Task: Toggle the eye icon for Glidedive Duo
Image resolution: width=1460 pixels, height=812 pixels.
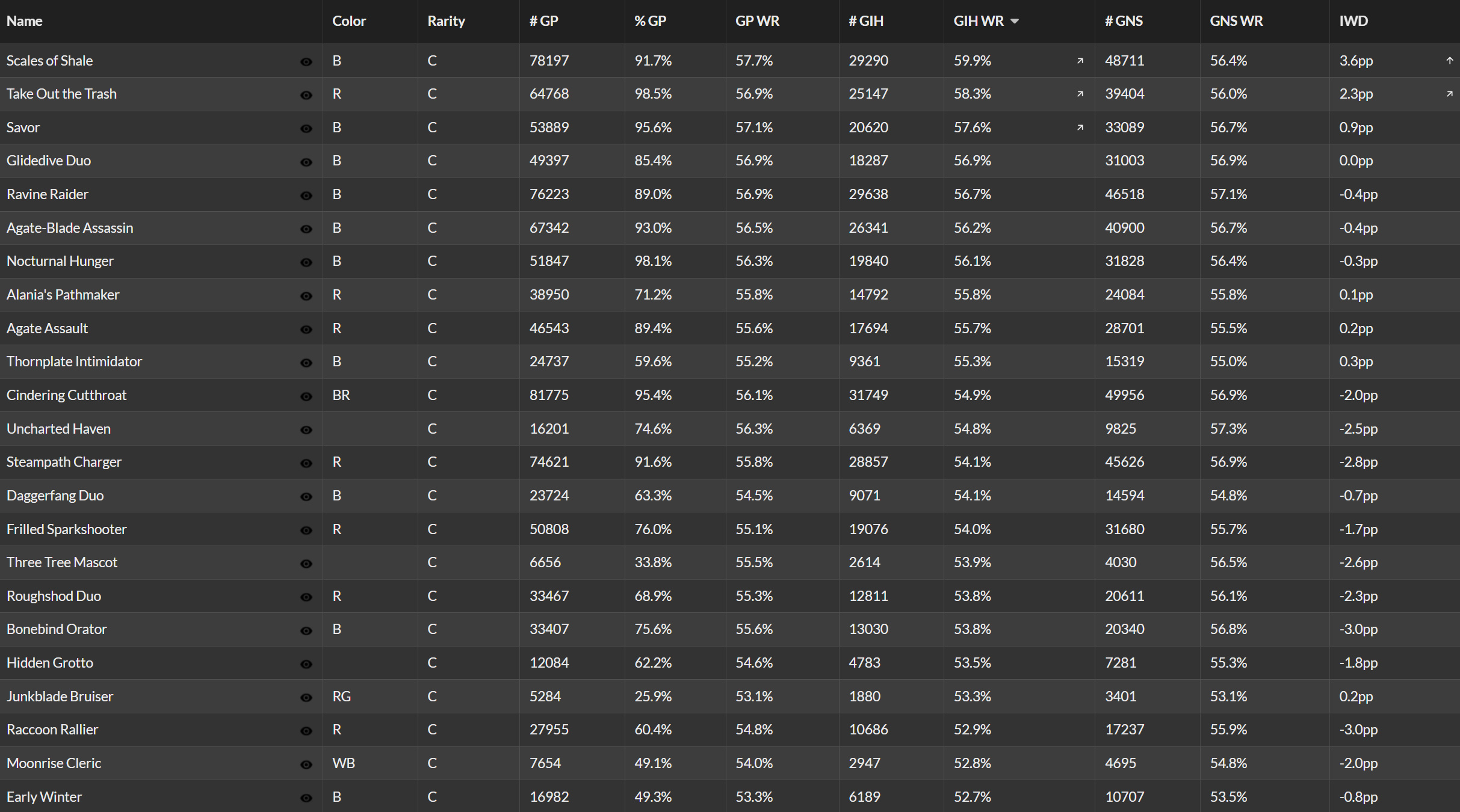Action: pyautogui.click(x=306, y=162)
